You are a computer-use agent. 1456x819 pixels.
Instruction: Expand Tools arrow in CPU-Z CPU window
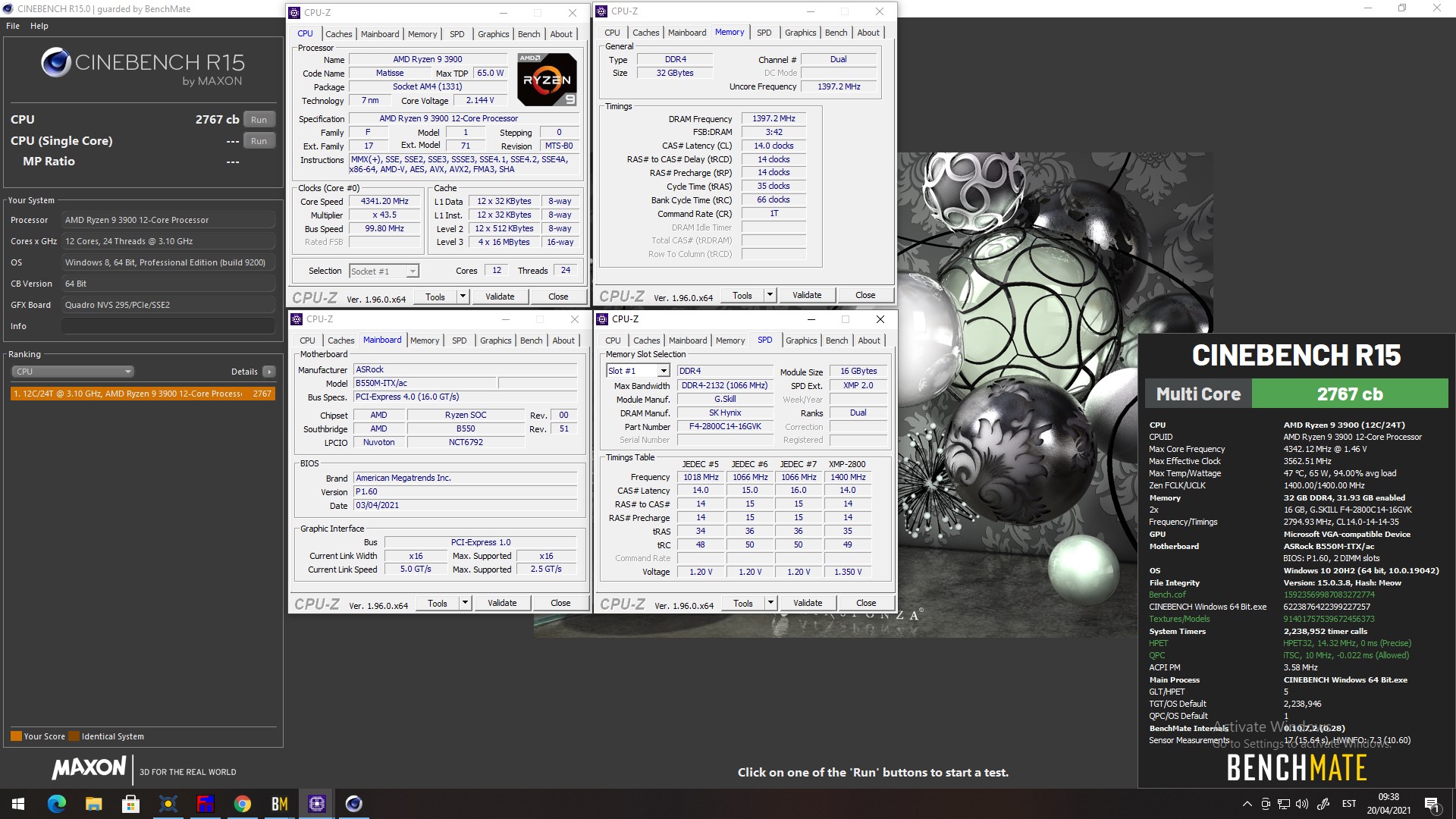click(x=463, y=297)
